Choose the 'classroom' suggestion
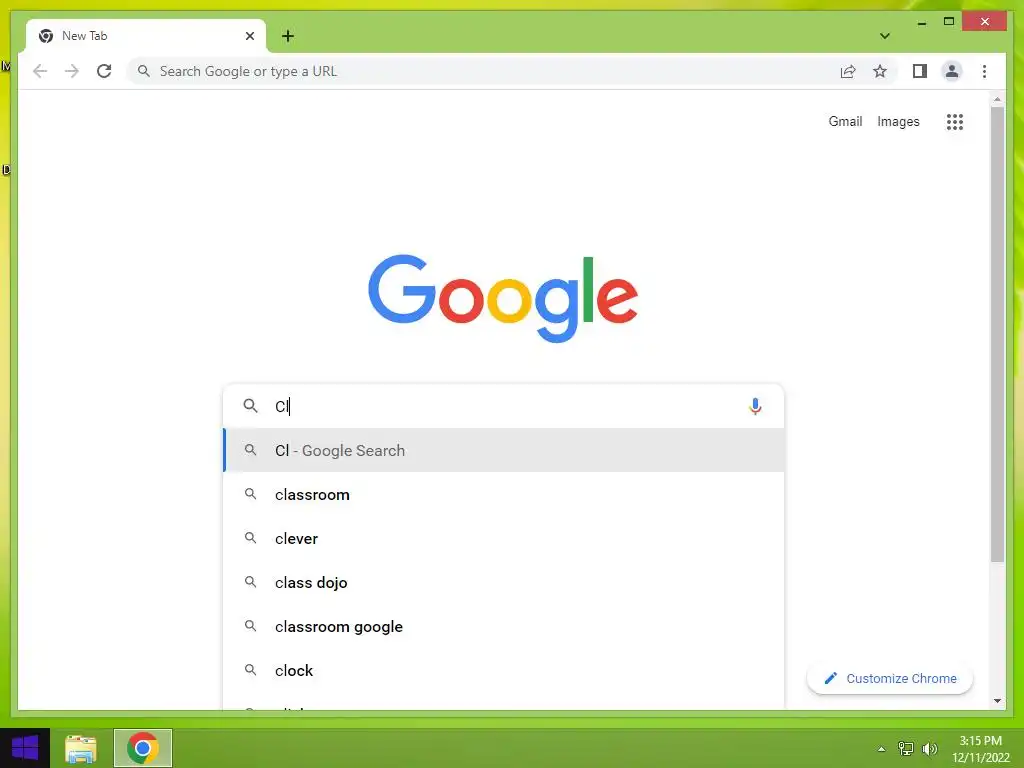 pos(503,494)
